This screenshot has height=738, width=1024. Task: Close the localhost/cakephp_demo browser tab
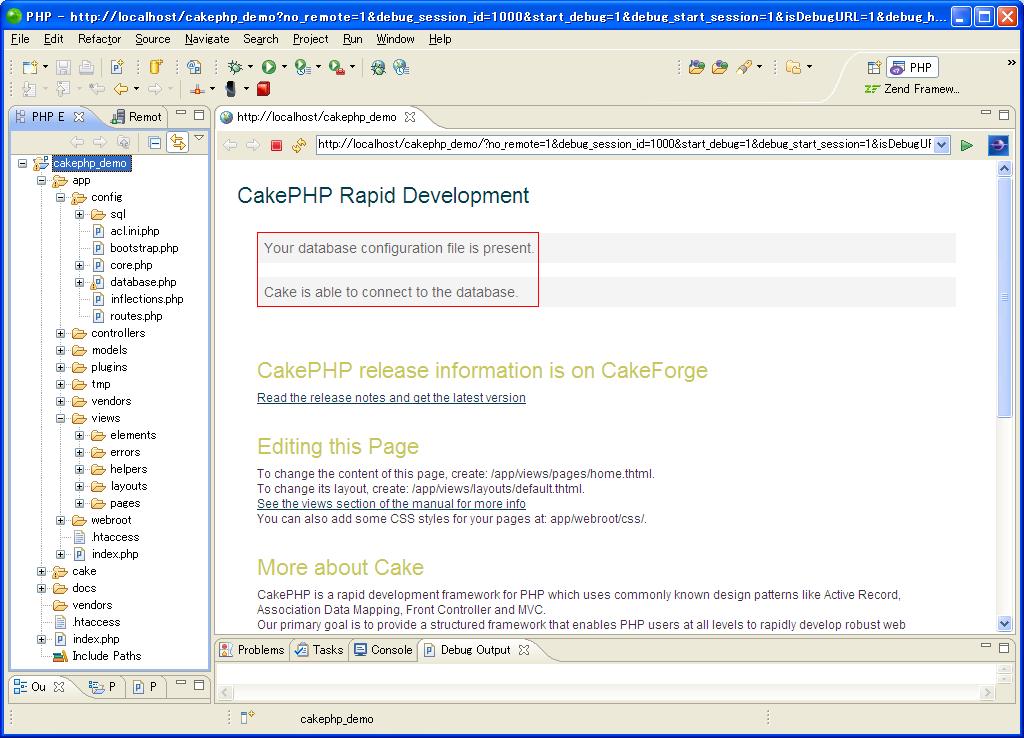(x=409, y=117)
